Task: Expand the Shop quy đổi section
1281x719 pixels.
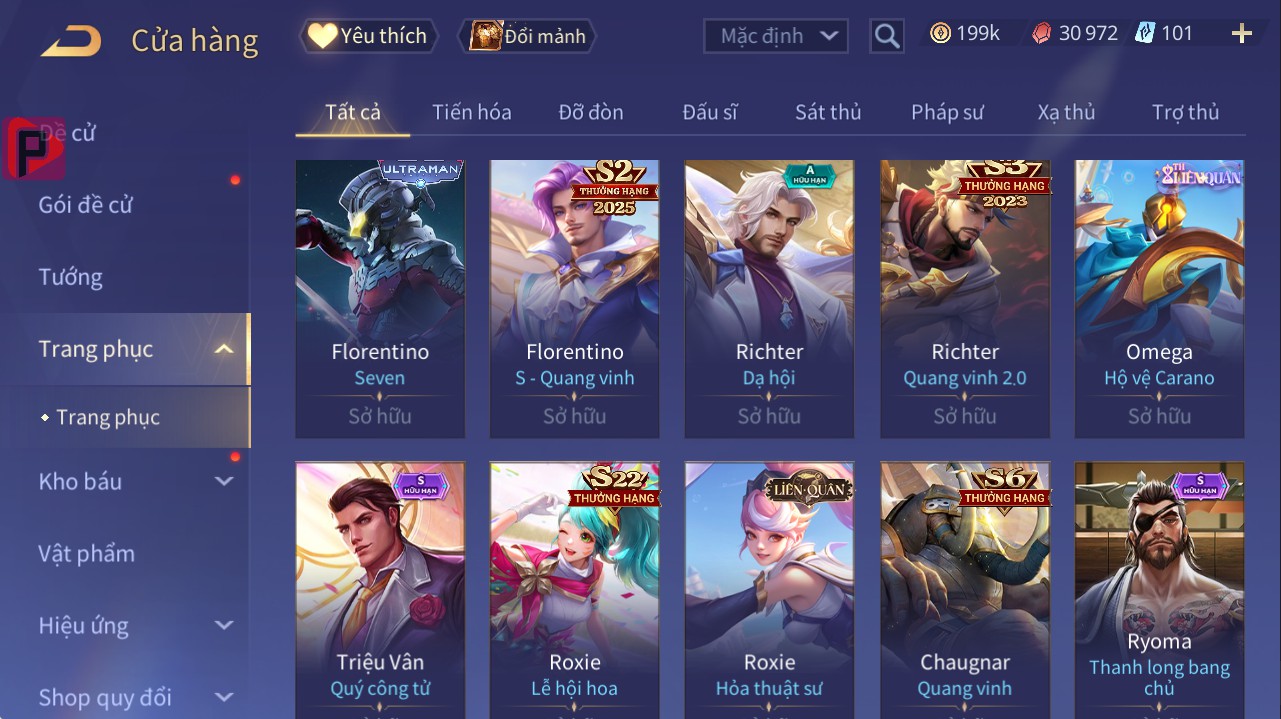Action: click(x=224, y=697)
